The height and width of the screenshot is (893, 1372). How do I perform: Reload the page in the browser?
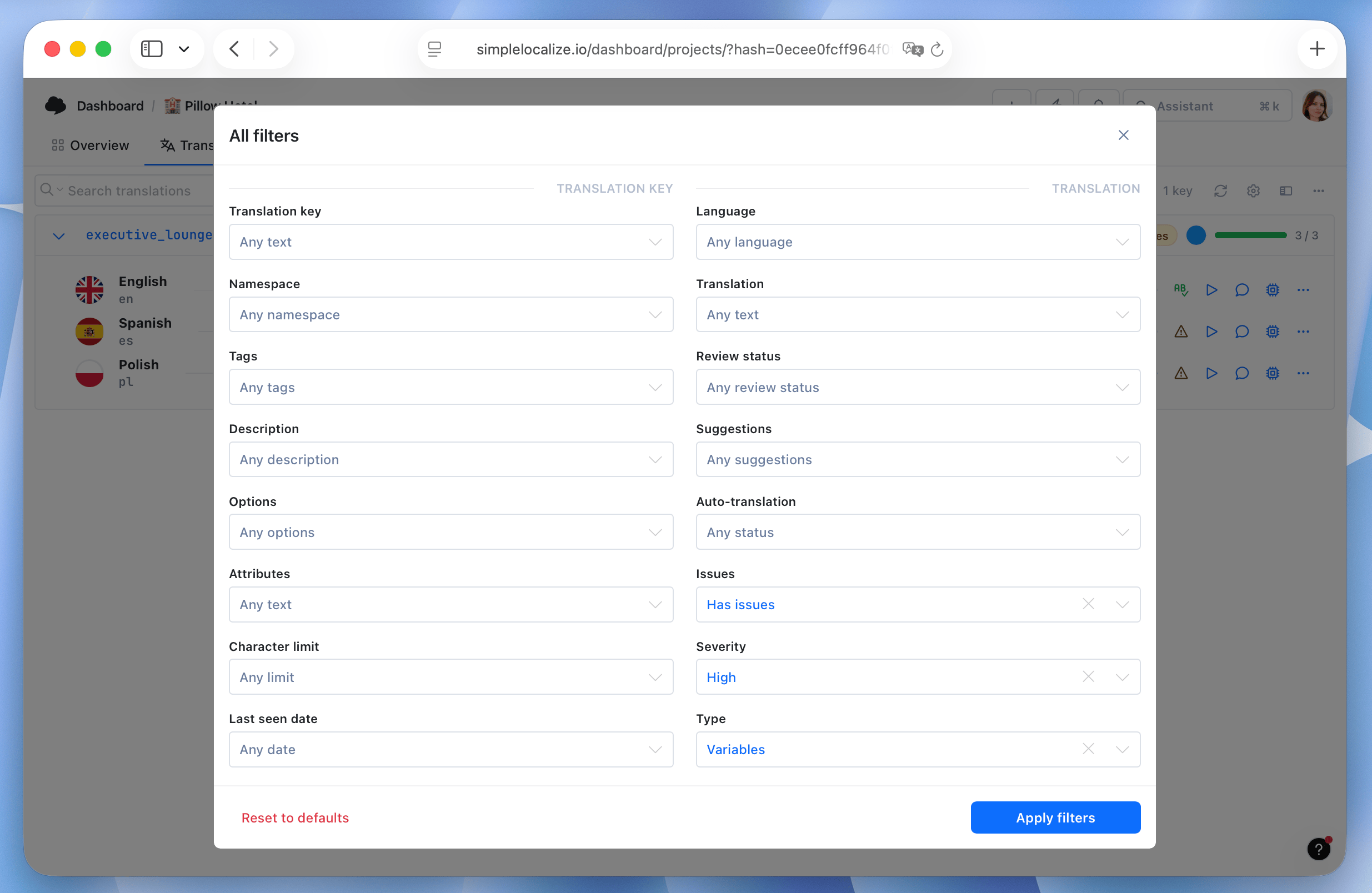click(937, 49)
